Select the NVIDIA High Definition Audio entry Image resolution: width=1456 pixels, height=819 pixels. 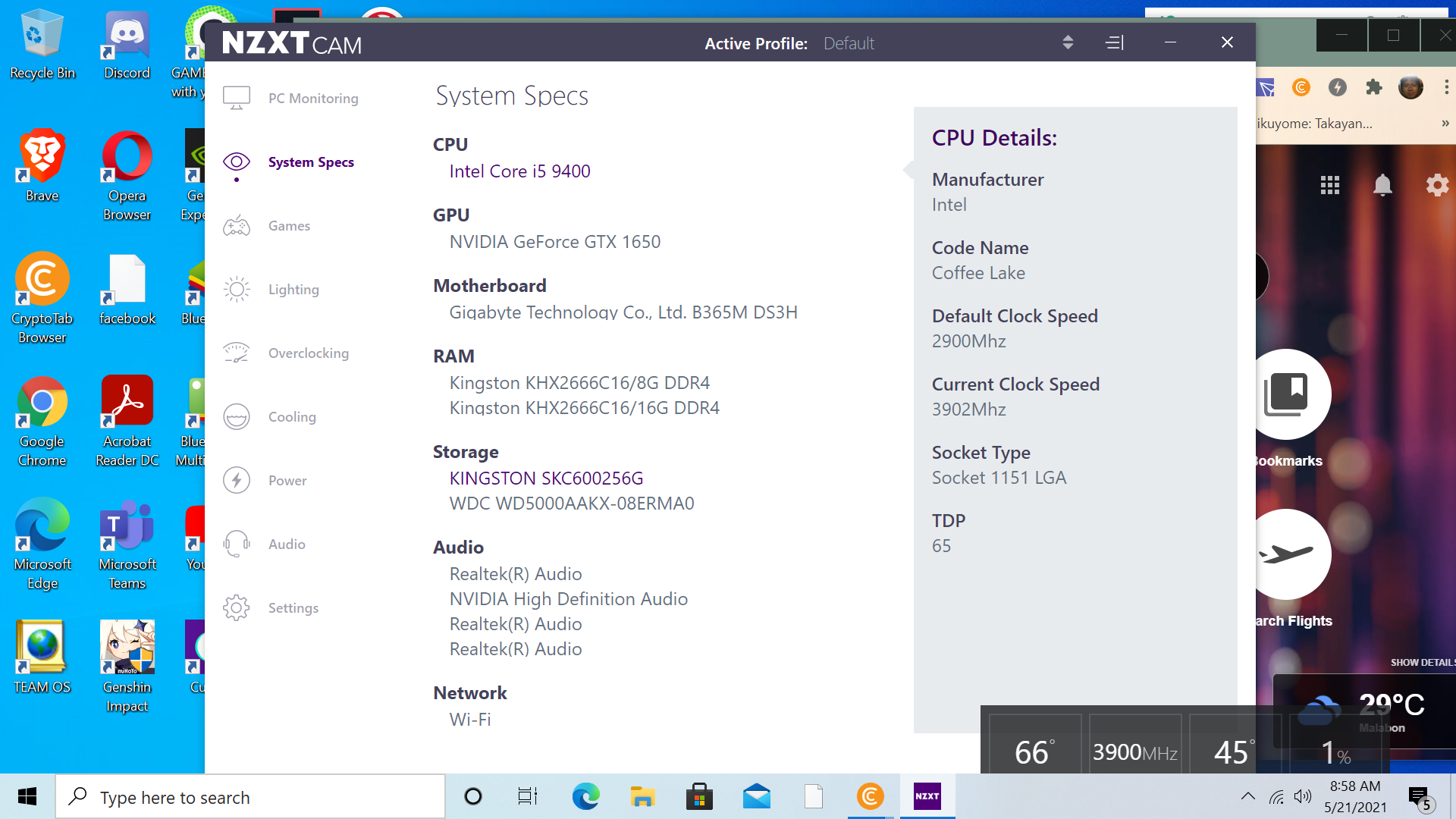(569, 599)
